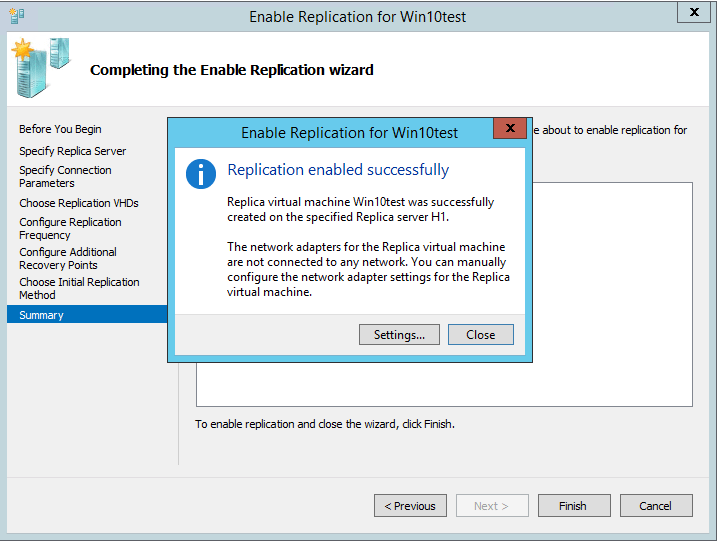Go back with the Previous button

(410, 506)
